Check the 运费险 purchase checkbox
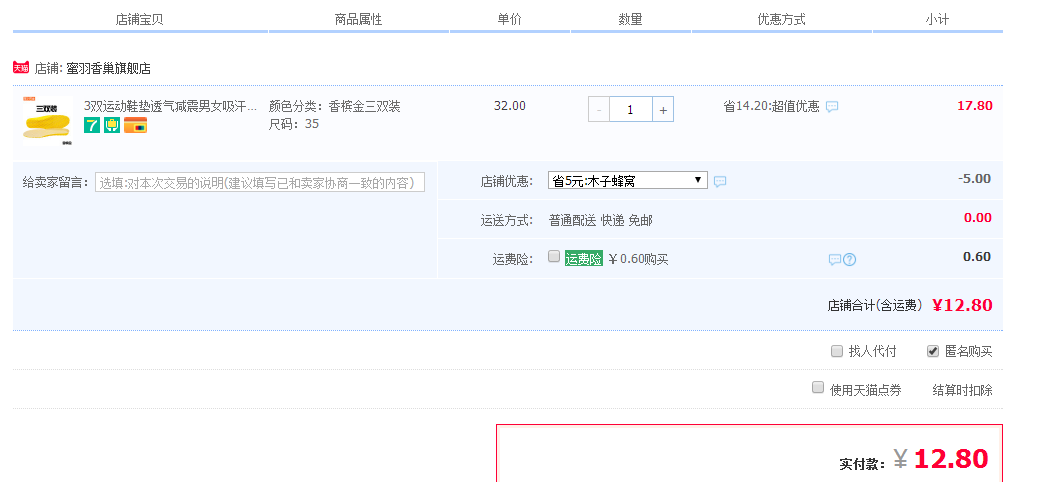 click(554, 257)
